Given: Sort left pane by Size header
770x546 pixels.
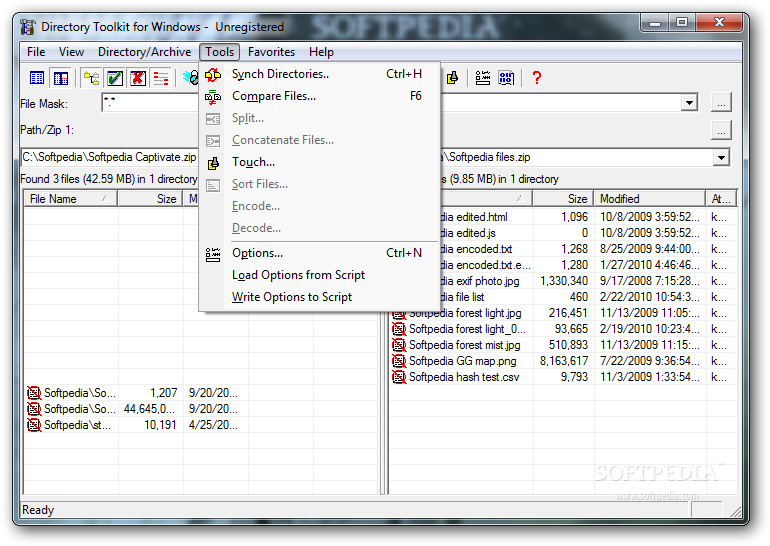Looking at the screenshot, I should [150, 199].
